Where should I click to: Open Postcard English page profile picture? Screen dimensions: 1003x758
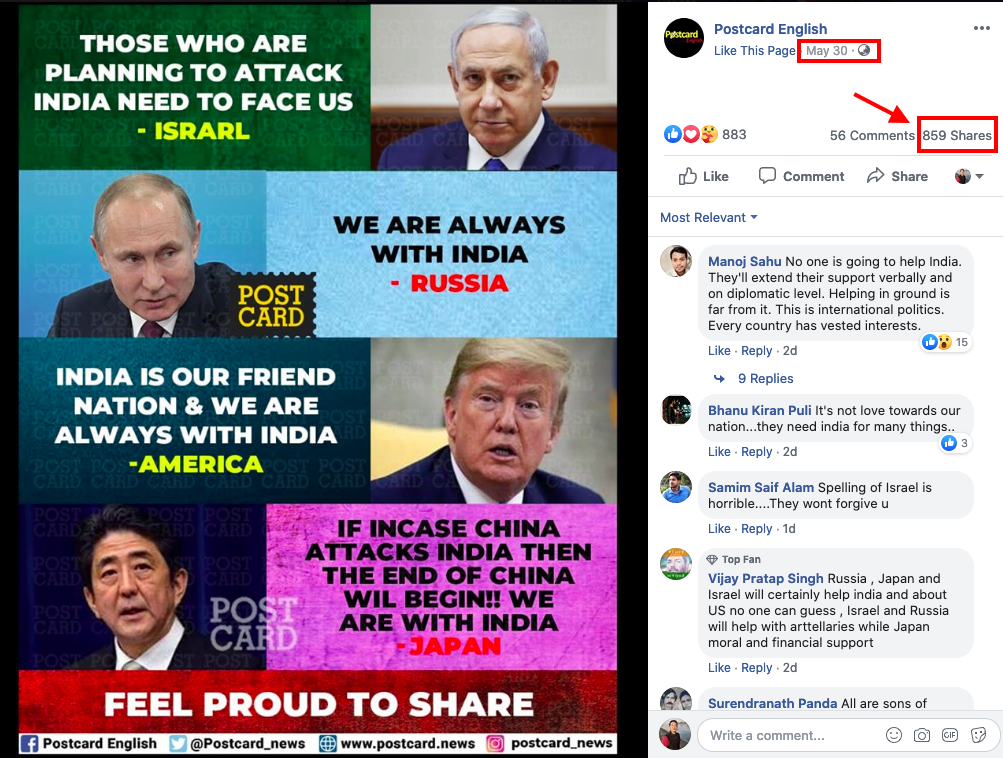[683, 38]
